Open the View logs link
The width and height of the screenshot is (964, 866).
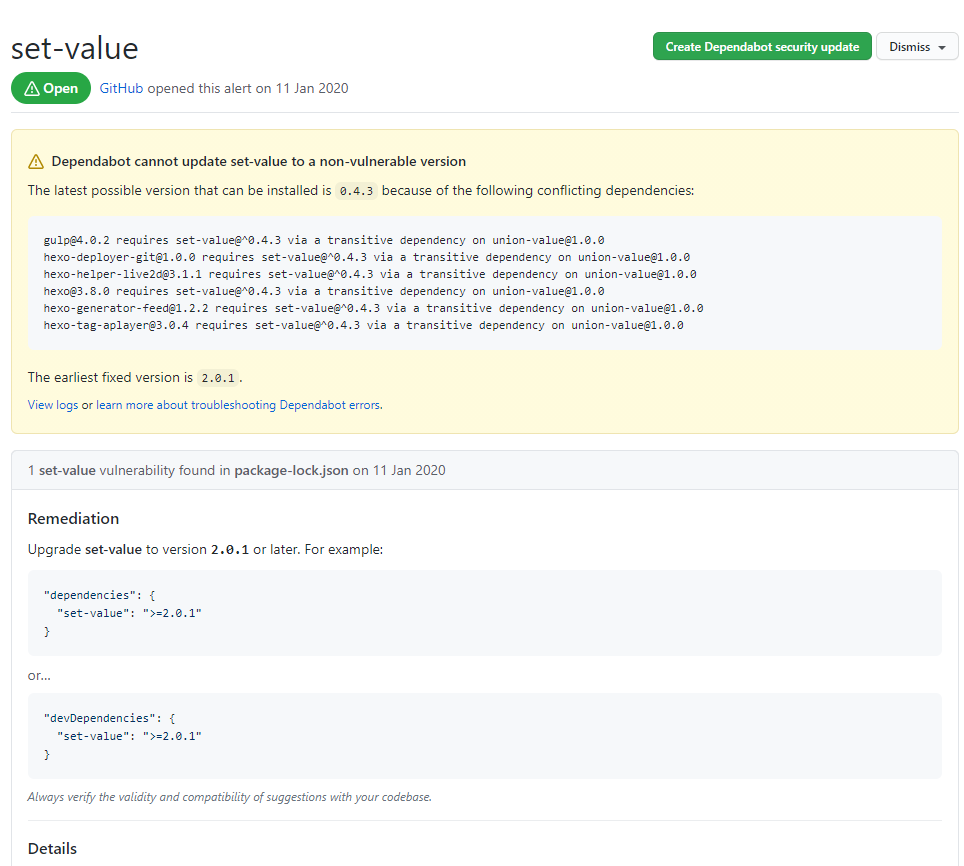(x=53, y=405)
